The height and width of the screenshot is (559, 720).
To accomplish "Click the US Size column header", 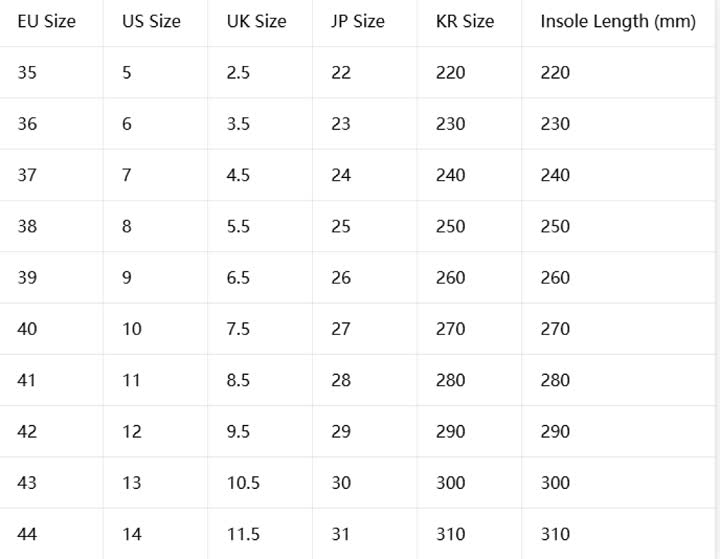I will pyautogui.click(x=151, y=21).
